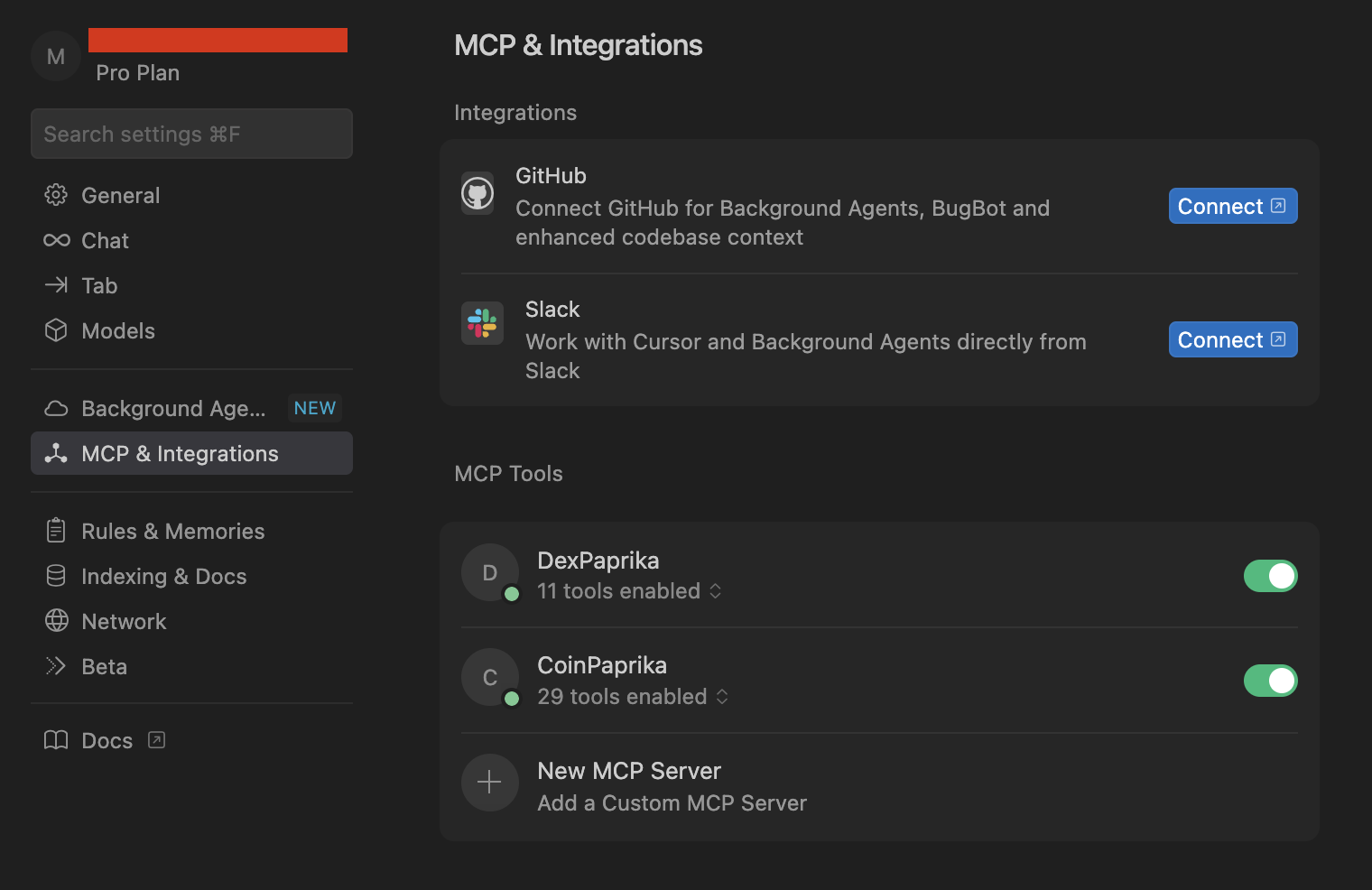Click the MCP Tools section heading

[508, 474]
